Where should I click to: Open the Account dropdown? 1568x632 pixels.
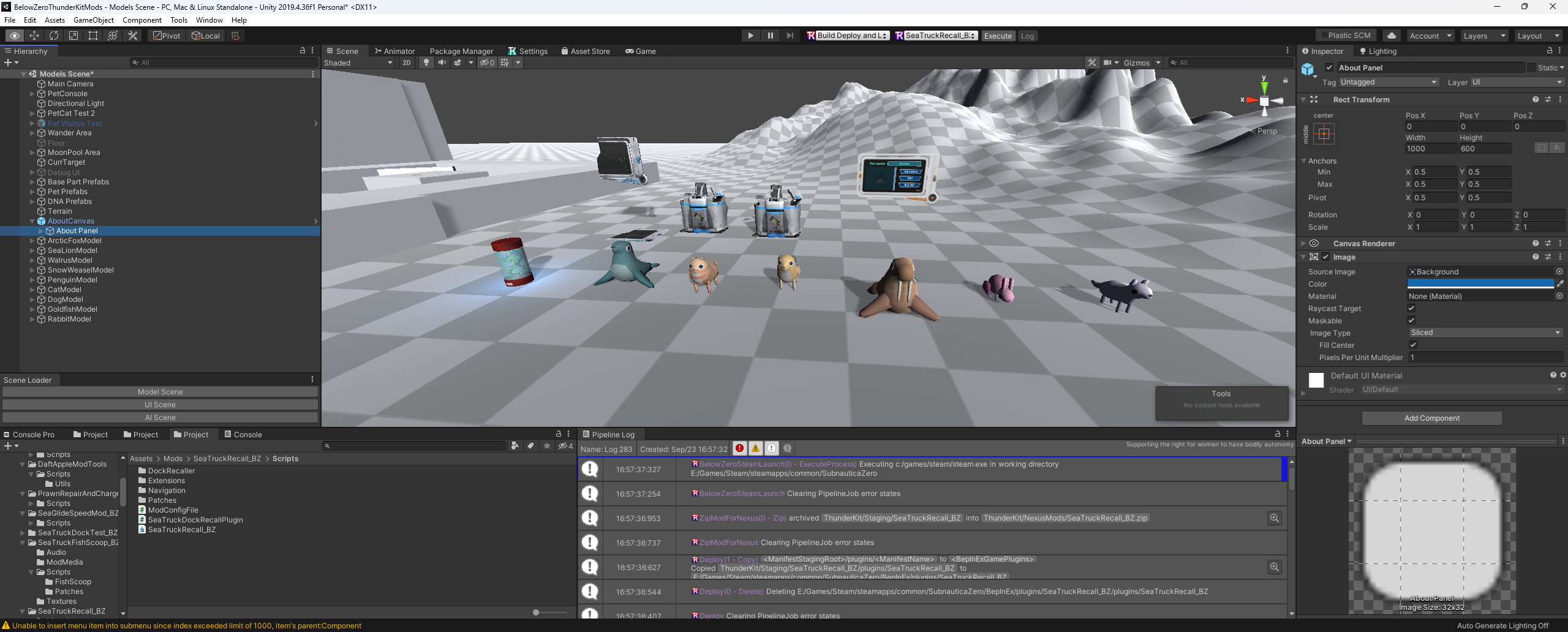[1430, 36]
